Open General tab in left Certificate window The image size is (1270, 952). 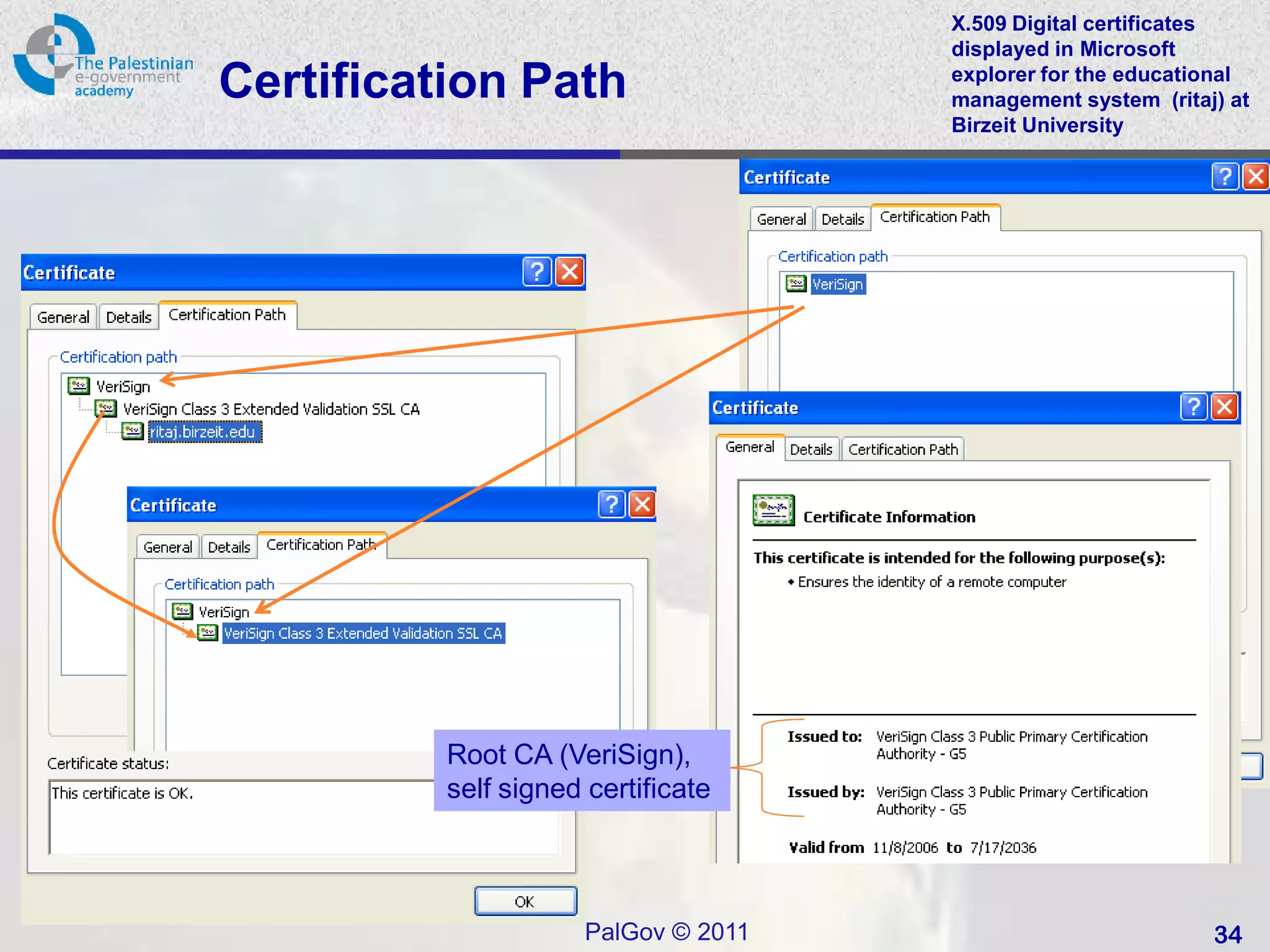(63, 317)
